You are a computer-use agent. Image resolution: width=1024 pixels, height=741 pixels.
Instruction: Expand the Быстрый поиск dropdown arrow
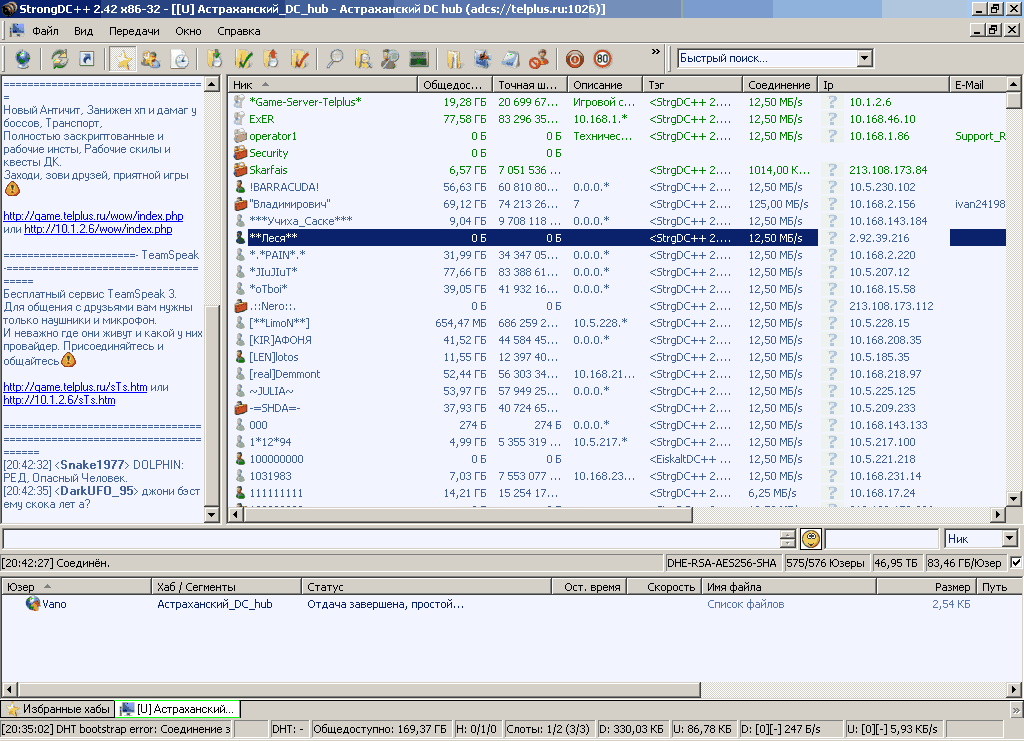pyautogui.click(x=865, y=58)
